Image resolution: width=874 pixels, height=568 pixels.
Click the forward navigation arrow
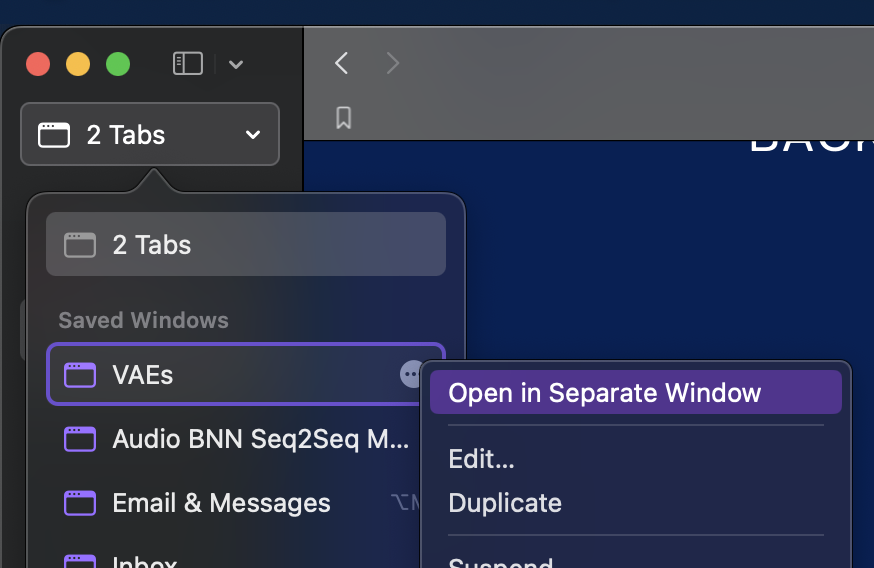click(x=393, y=64)
